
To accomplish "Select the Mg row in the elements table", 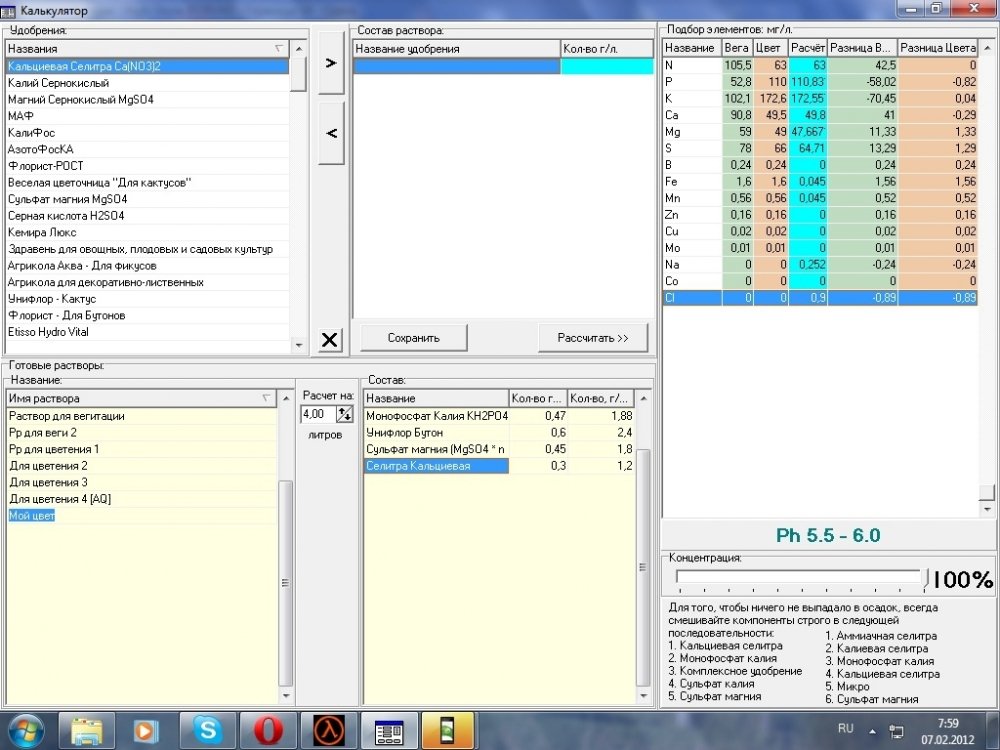I will 820,132.
